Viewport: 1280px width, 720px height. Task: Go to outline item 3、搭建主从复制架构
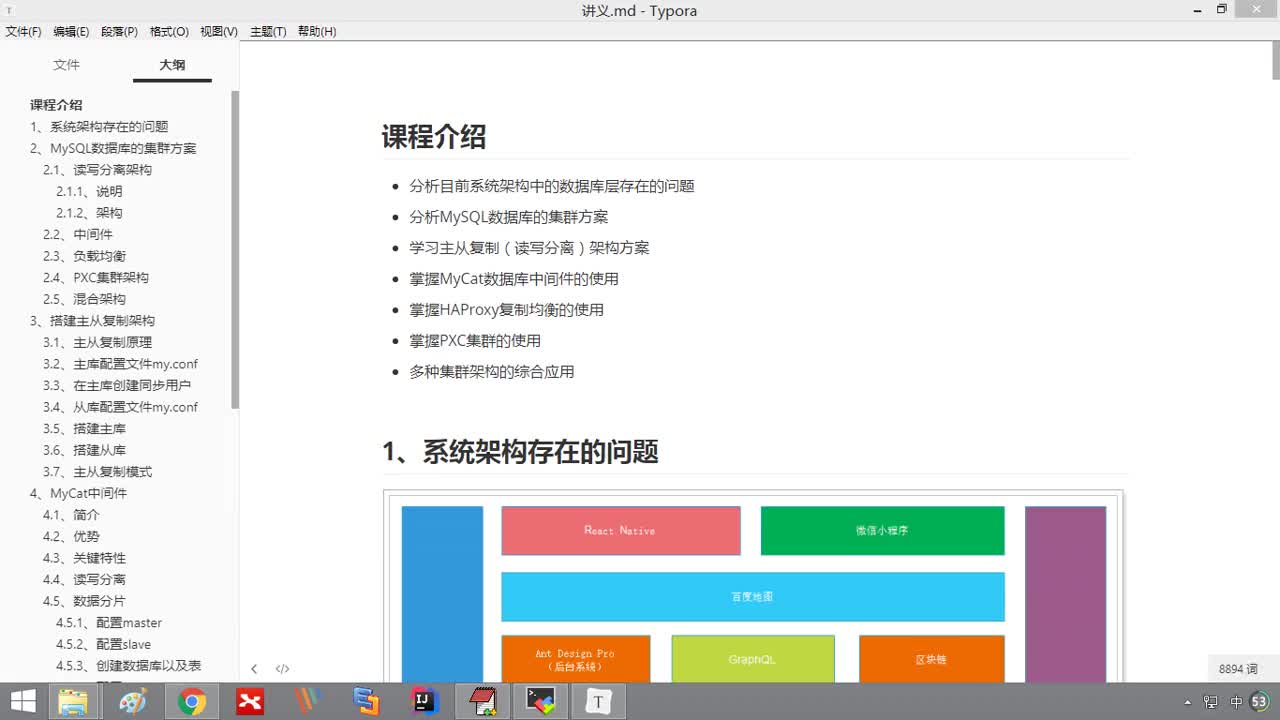92,321
